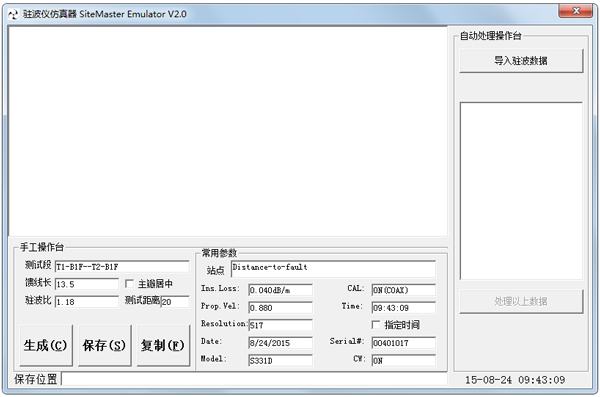Click the Prop. Vel field

point(280,308)
